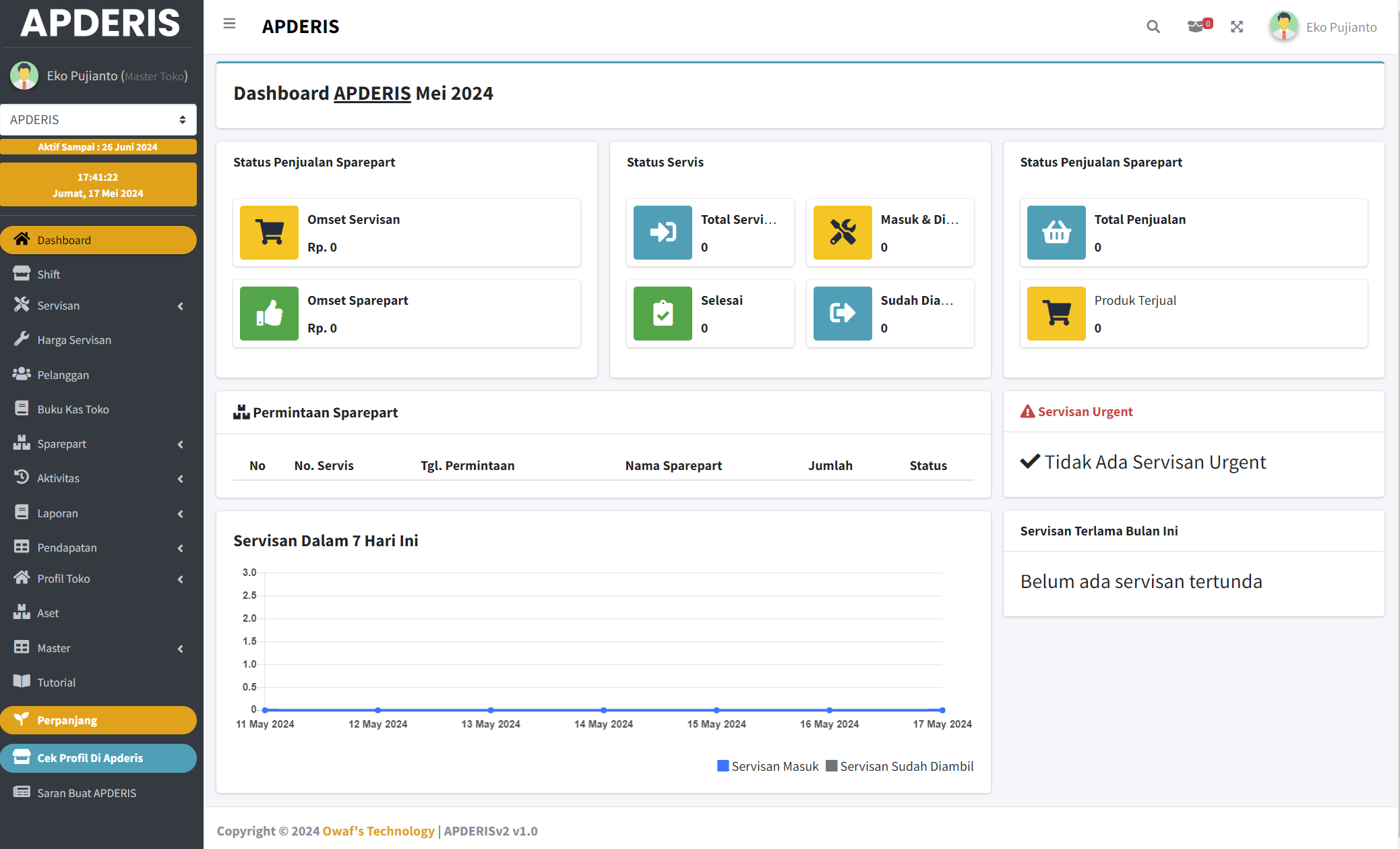Toggle Servisan Masuk legend on the chart
1400x849 pixels.
coord(768,766)
